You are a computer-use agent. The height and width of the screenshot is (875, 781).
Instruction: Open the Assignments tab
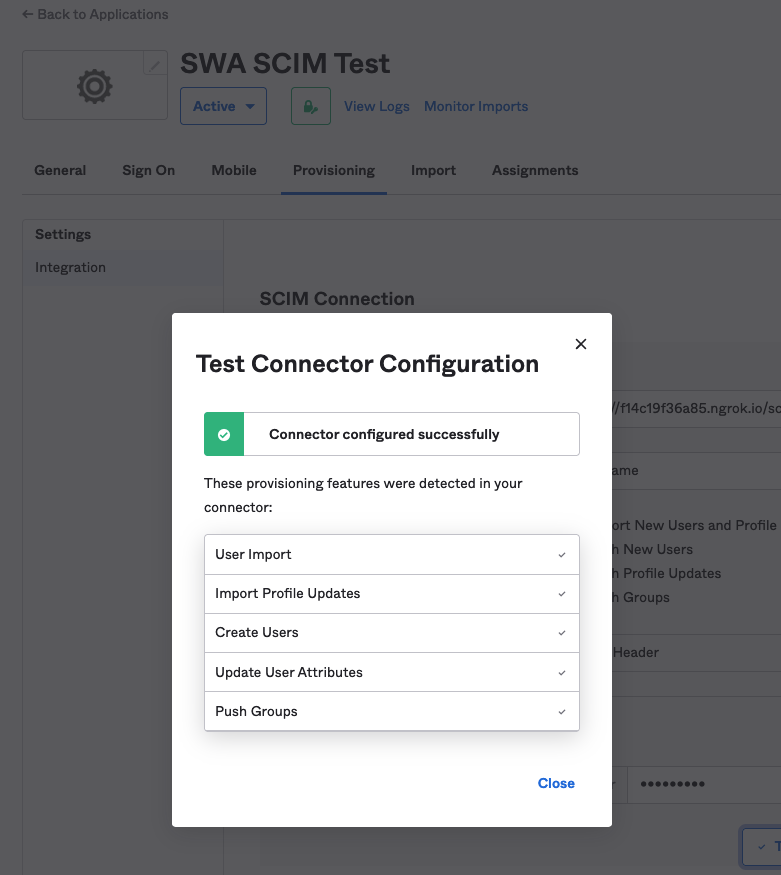pyautogui.click(x=535, y=171)
